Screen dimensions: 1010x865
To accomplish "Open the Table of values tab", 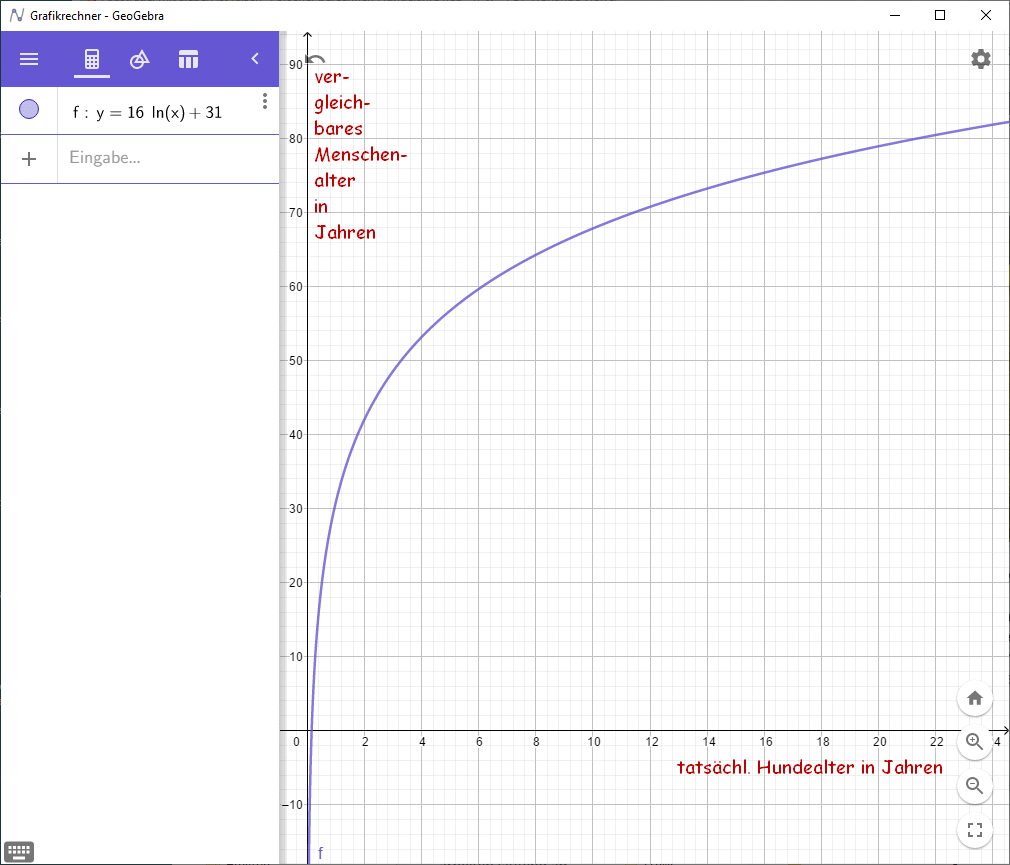I will point(188,59).
